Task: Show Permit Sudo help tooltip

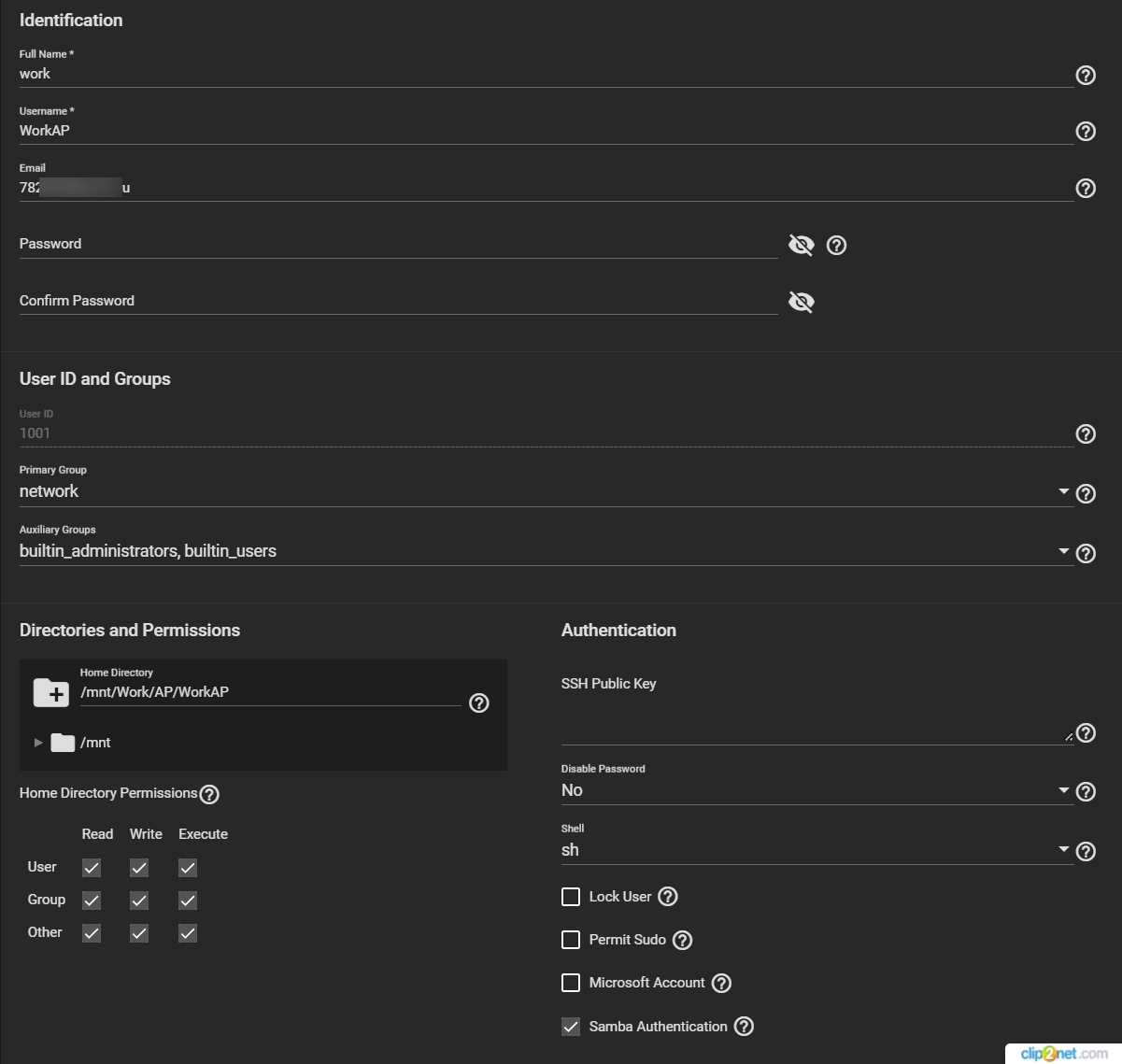Action: coord(683,940)
